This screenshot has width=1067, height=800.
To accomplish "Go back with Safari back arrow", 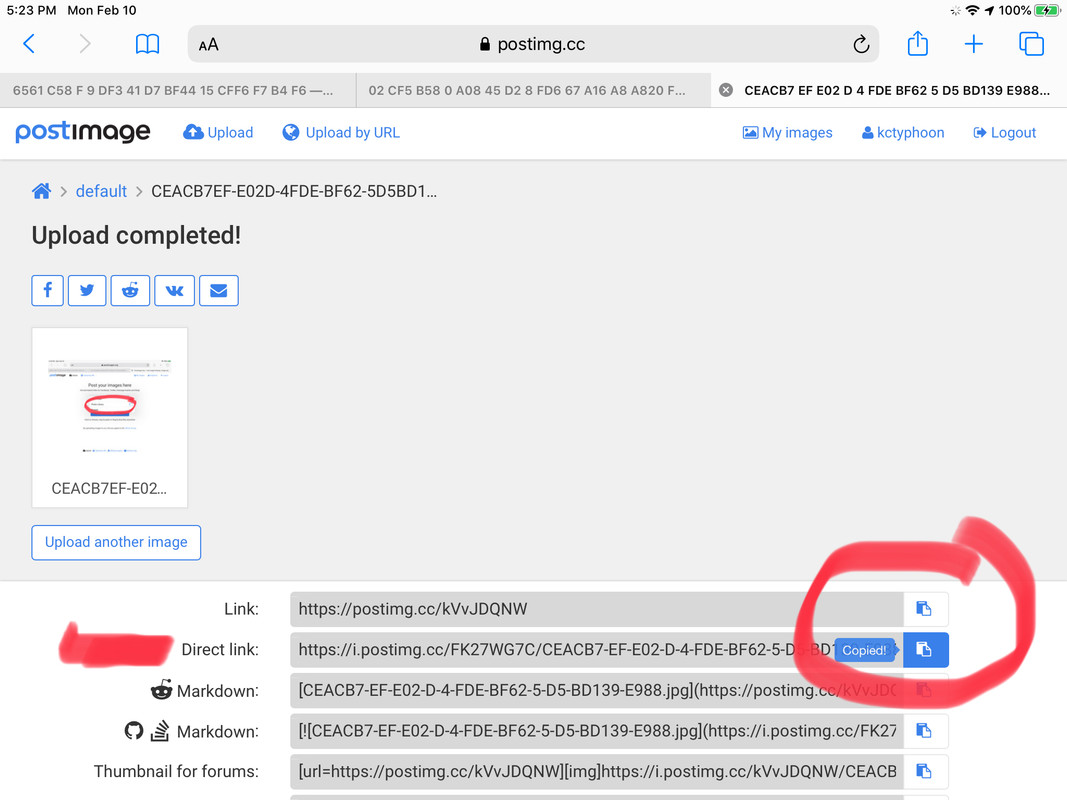I will (29, 44).
